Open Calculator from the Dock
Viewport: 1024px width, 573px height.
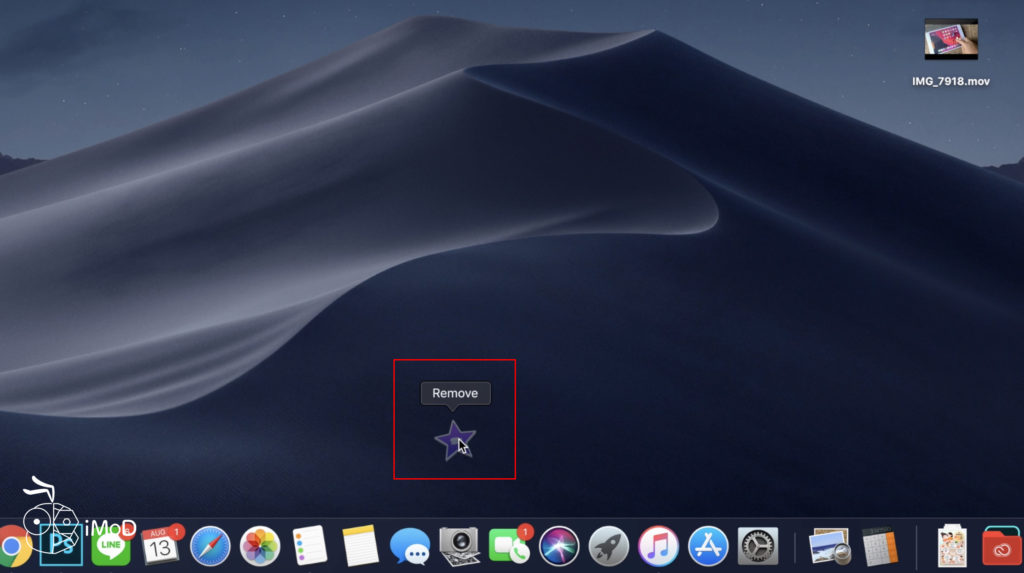click(880, 546)
